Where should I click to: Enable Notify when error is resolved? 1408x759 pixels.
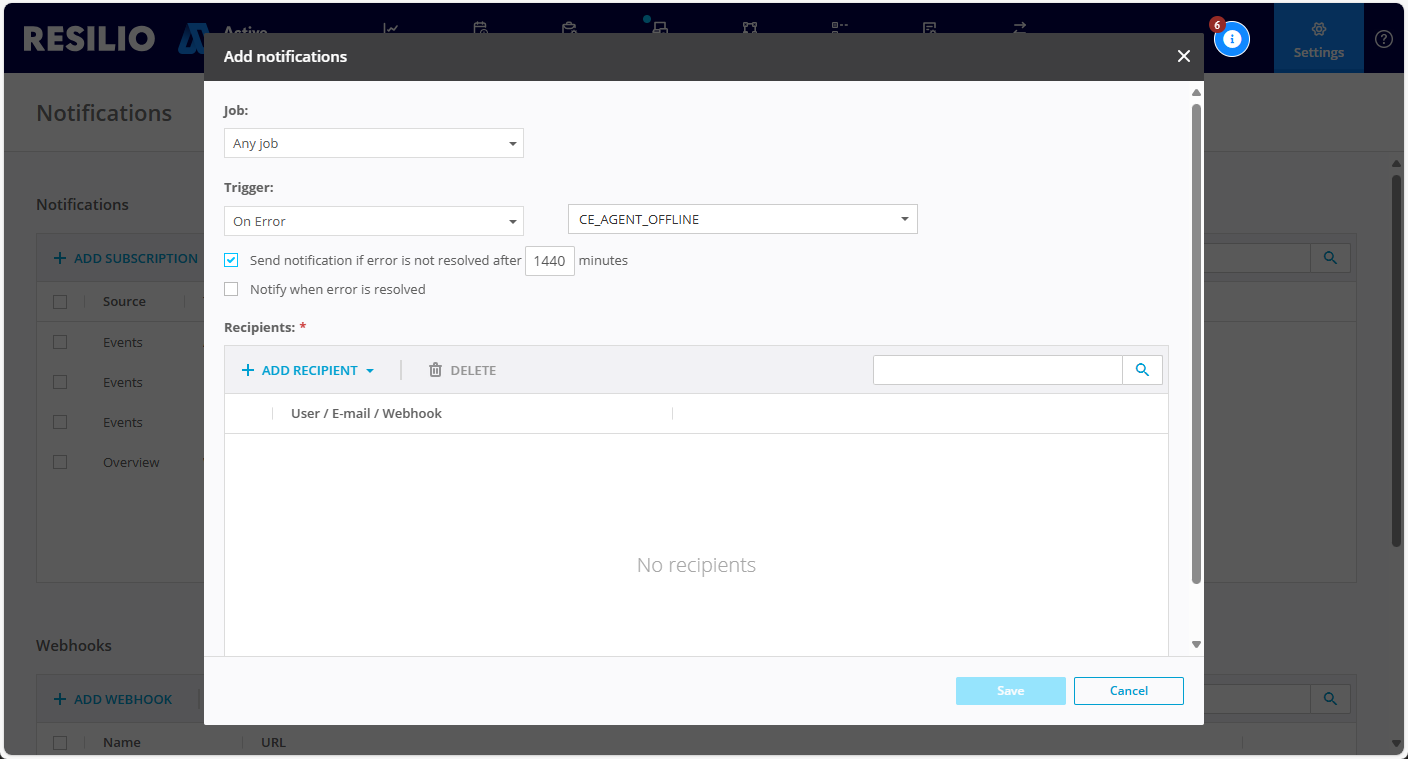[x=231, y=289]
